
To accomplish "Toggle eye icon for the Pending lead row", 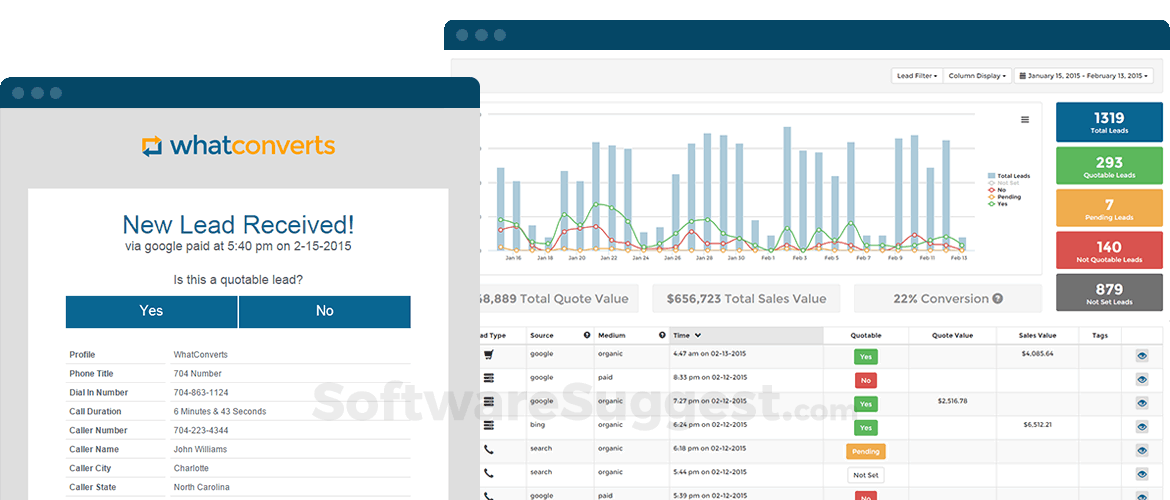I will (1142, 451).
